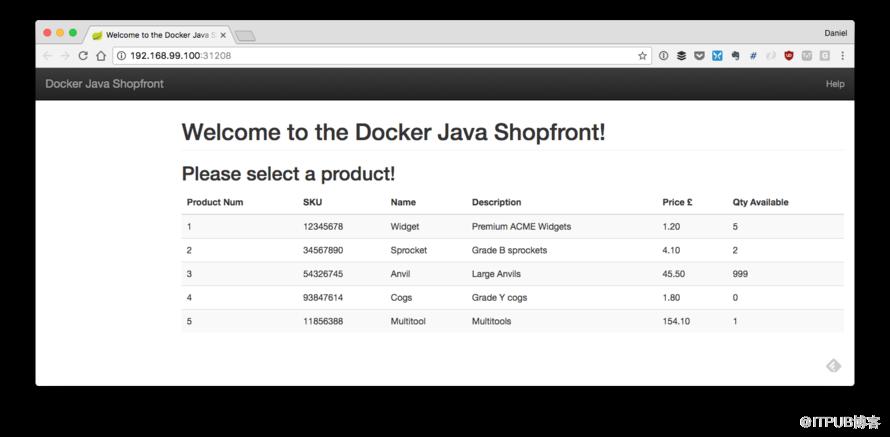Click the 999 quantity cell

point(740,274)
